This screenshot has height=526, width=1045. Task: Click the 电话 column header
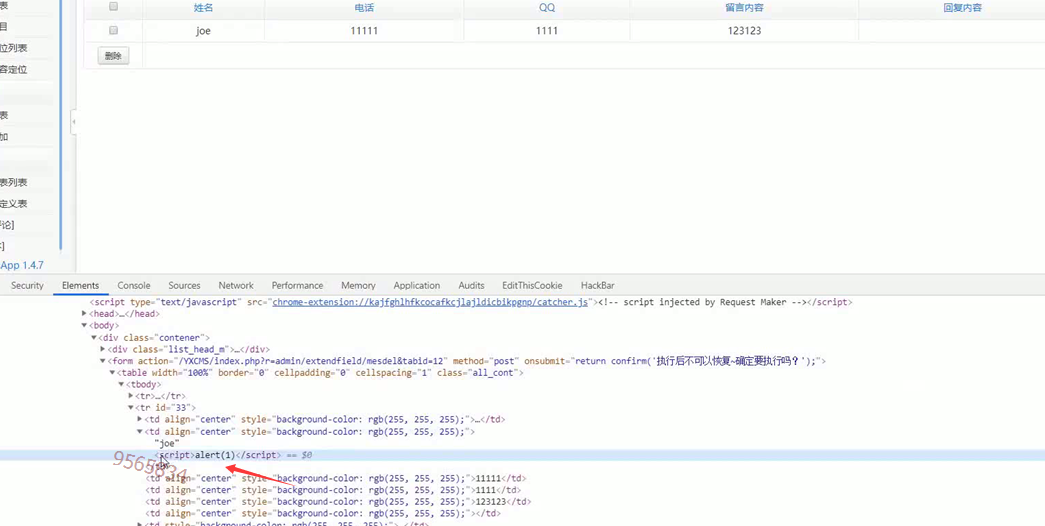click(364, 8)
